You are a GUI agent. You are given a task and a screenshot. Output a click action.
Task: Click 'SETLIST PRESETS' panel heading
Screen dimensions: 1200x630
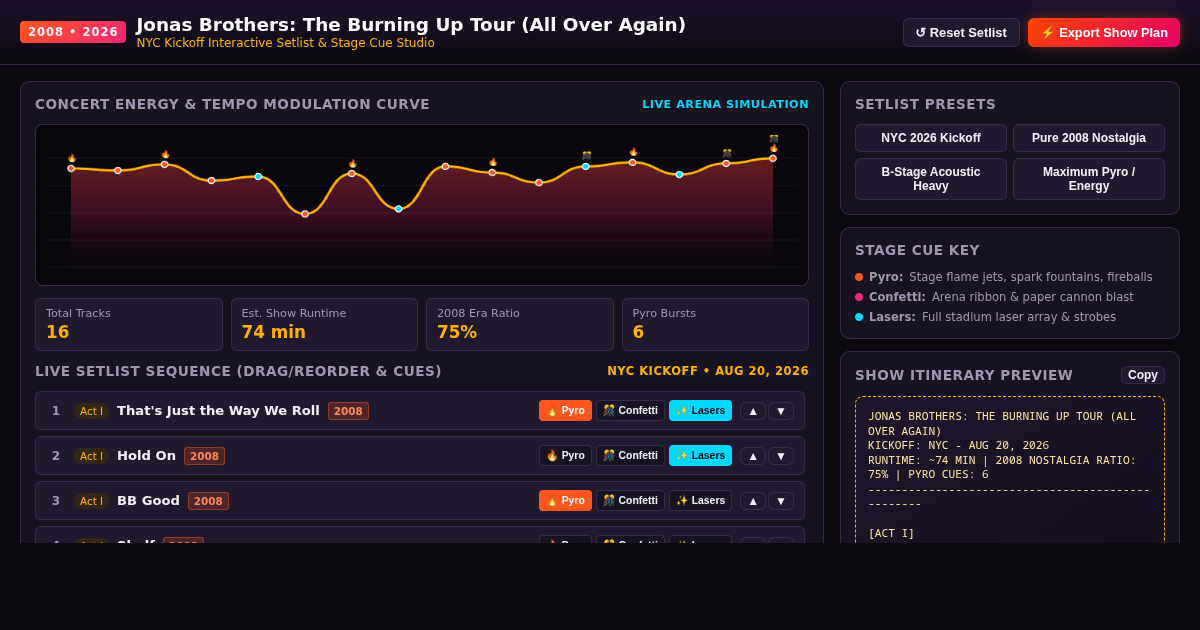click(925, 104)
